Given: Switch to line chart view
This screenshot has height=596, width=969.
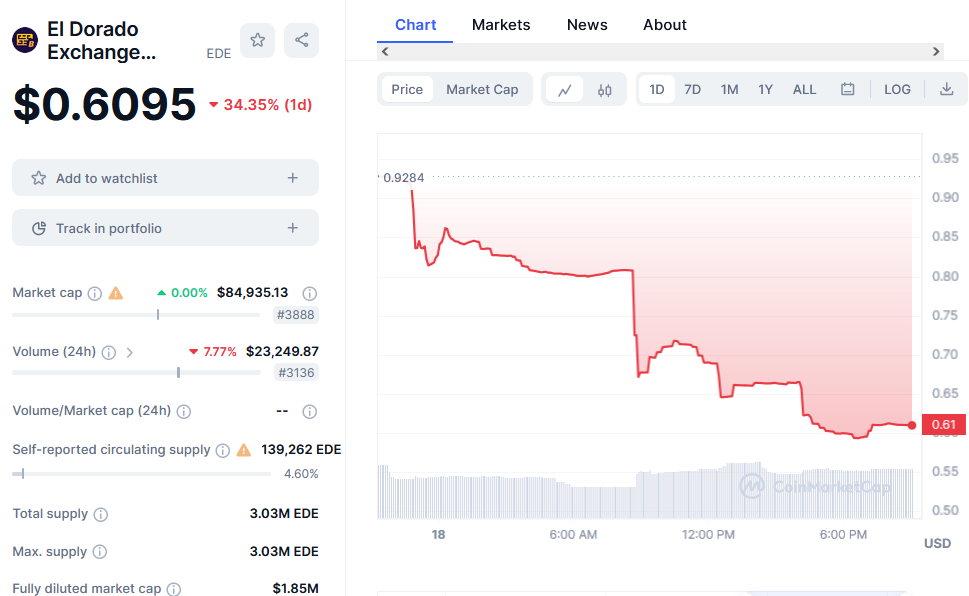Looking at the screenshot, I should [x=564, y=90].
